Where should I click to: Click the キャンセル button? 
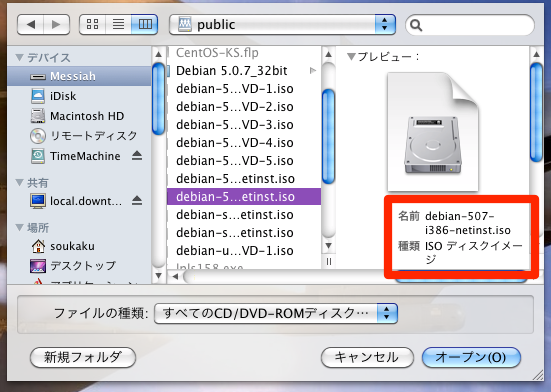point(367,358)
